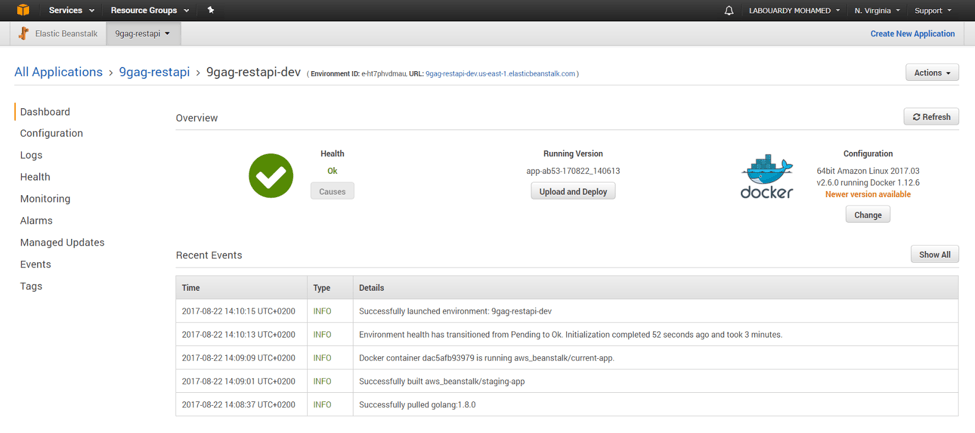Click the Upload and Deploy button
975x433 pixels.
pyautogui.click(x=573, y=192)
